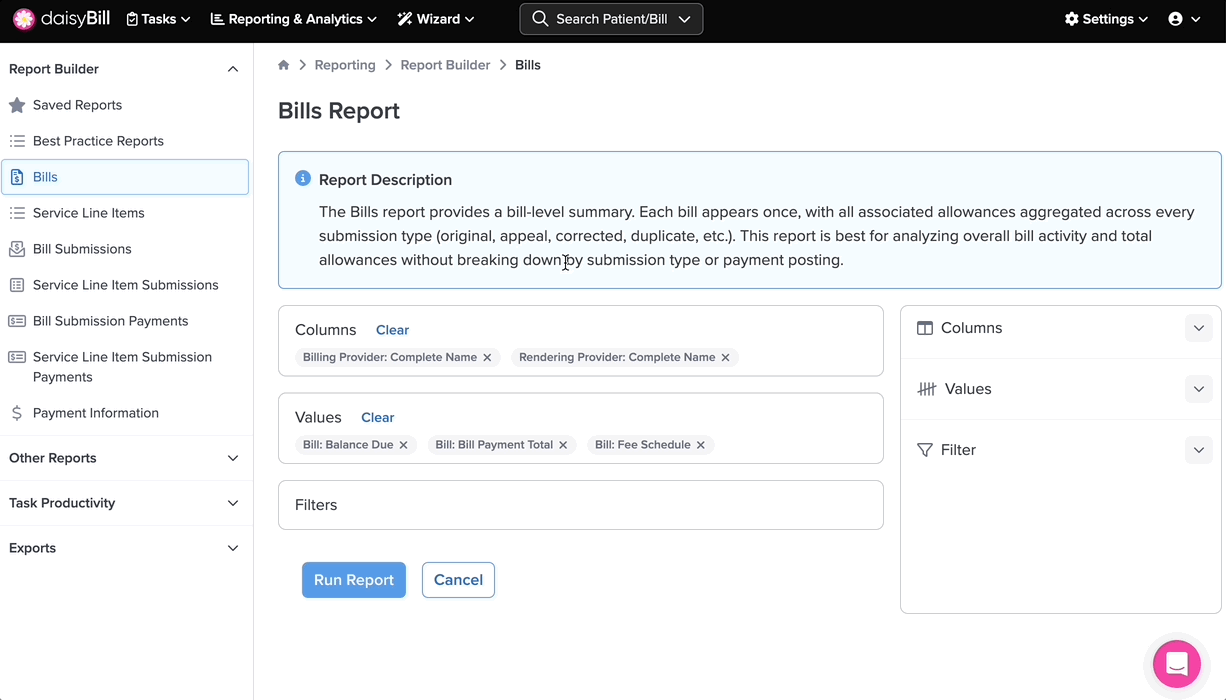Remove Billing Provider: Complete Name column chip
This screenshot has height=700, width=1226.
coord(487,357)
